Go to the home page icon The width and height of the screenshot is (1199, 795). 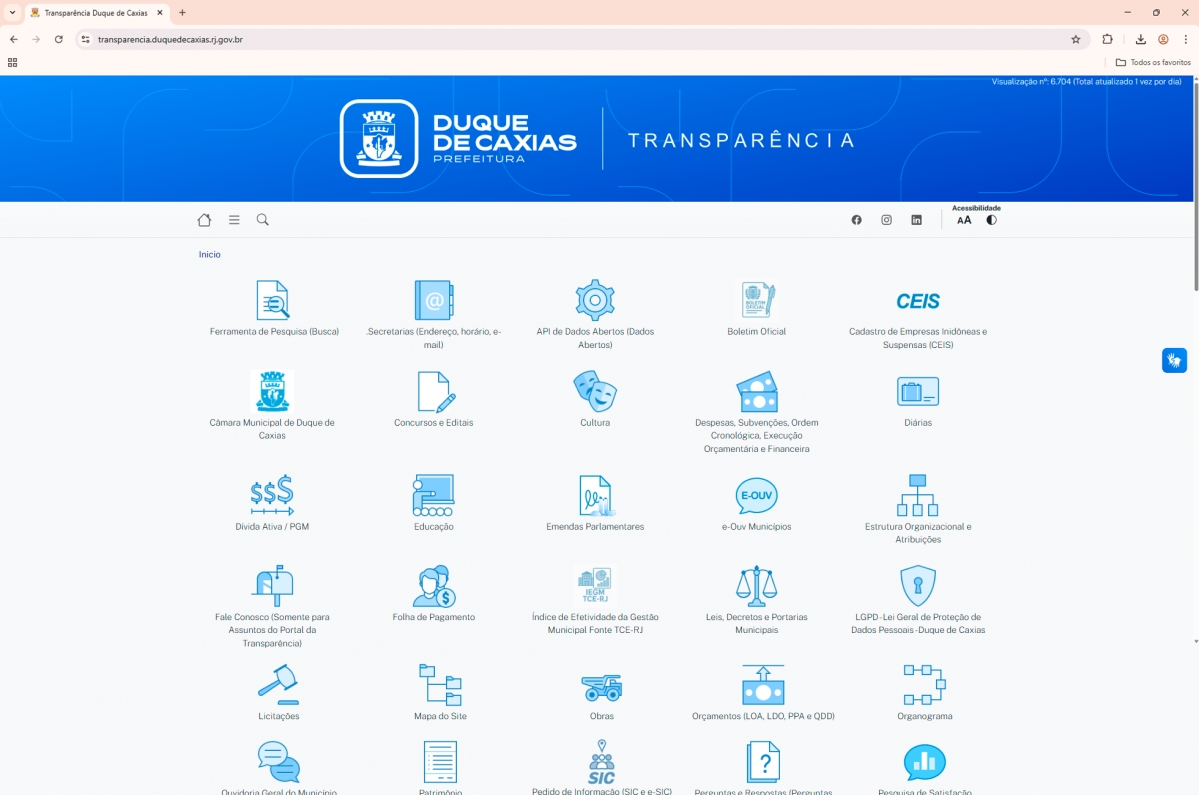click(204, 220)
